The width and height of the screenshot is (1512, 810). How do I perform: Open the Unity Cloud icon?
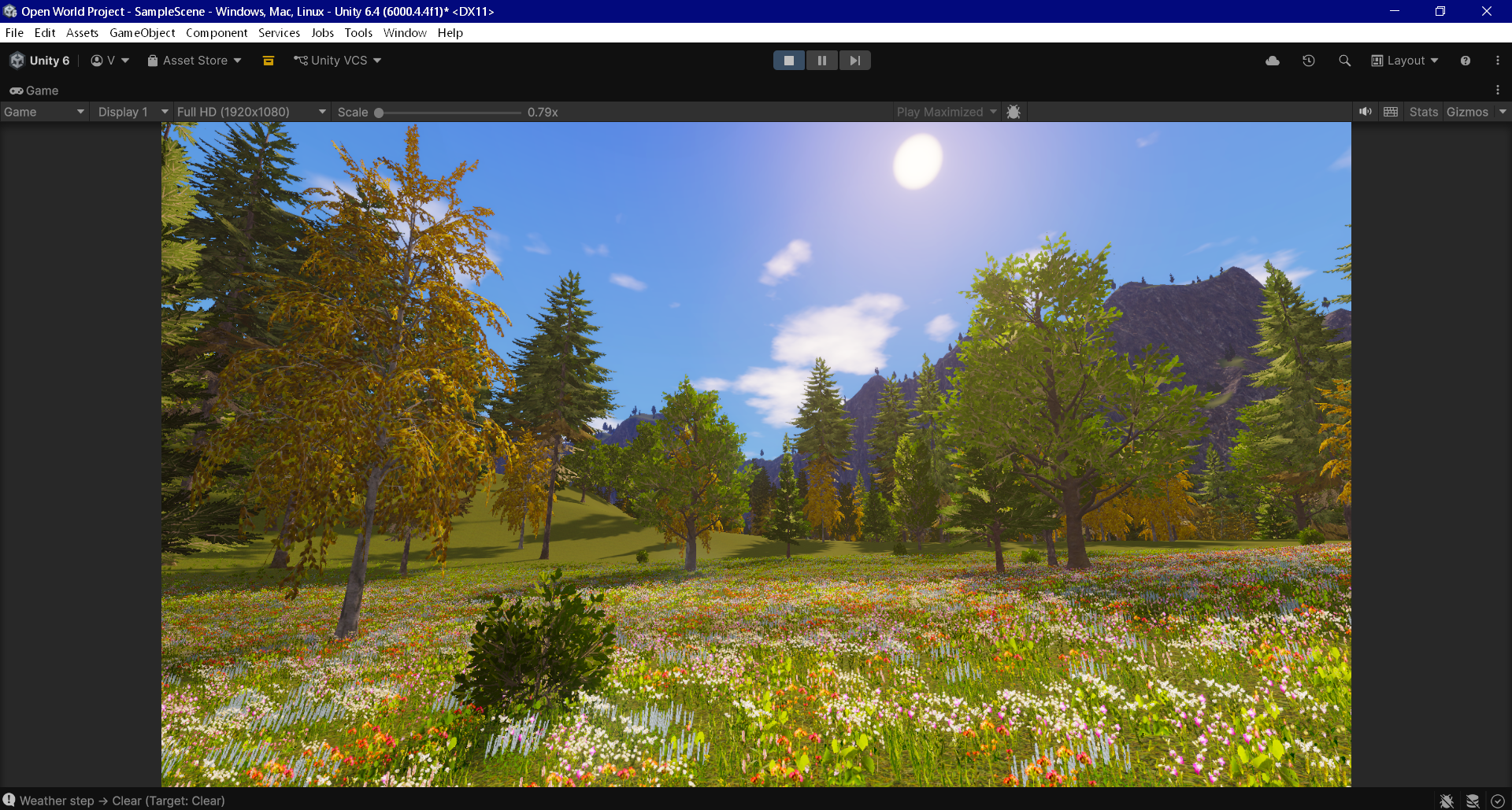pos(1273,61)
